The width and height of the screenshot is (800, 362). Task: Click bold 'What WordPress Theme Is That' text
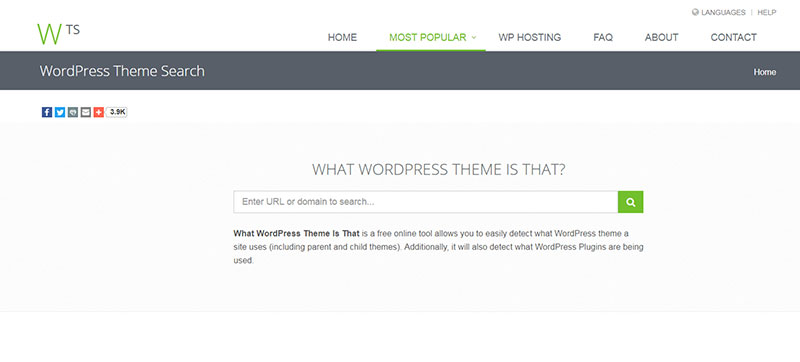pos(296,234)
